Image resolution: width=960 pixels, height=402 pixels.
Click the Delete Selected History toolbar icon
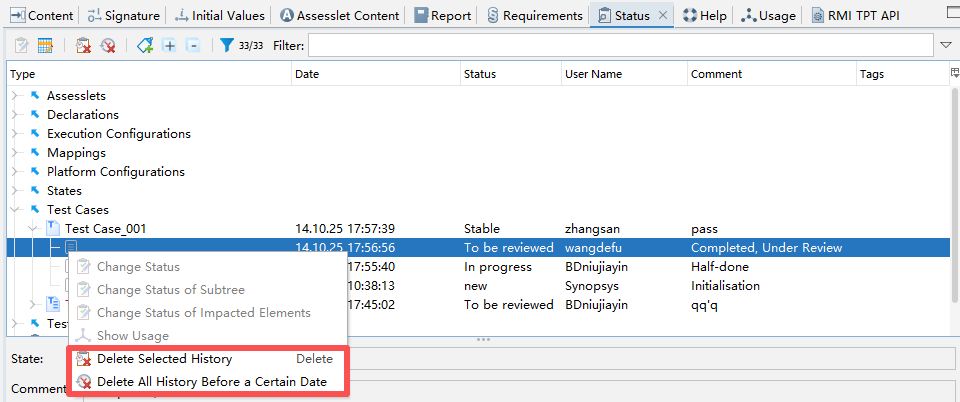(x=84, y=46)
